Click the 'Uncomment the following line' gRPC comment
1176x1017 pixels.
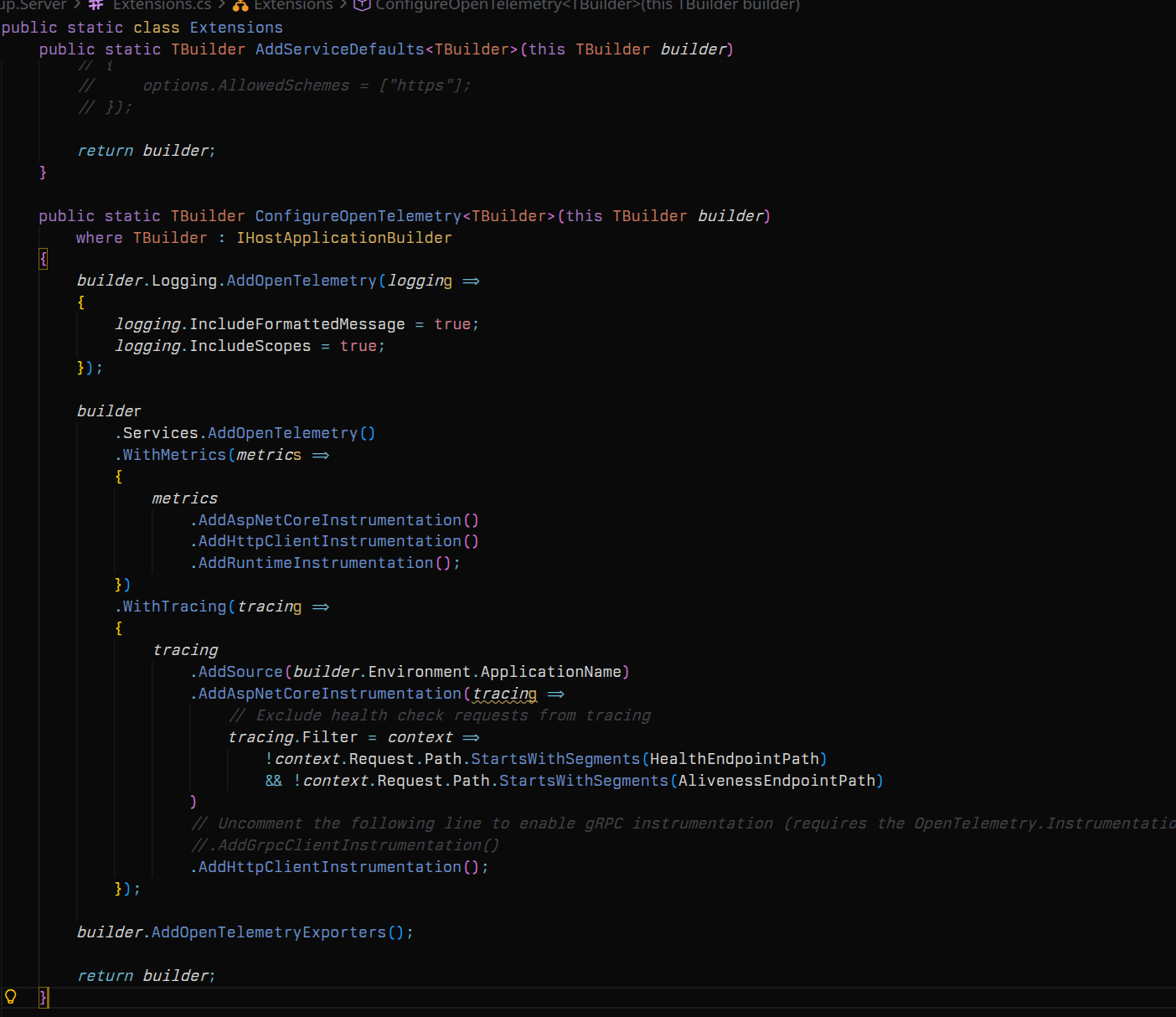point(683,823)
